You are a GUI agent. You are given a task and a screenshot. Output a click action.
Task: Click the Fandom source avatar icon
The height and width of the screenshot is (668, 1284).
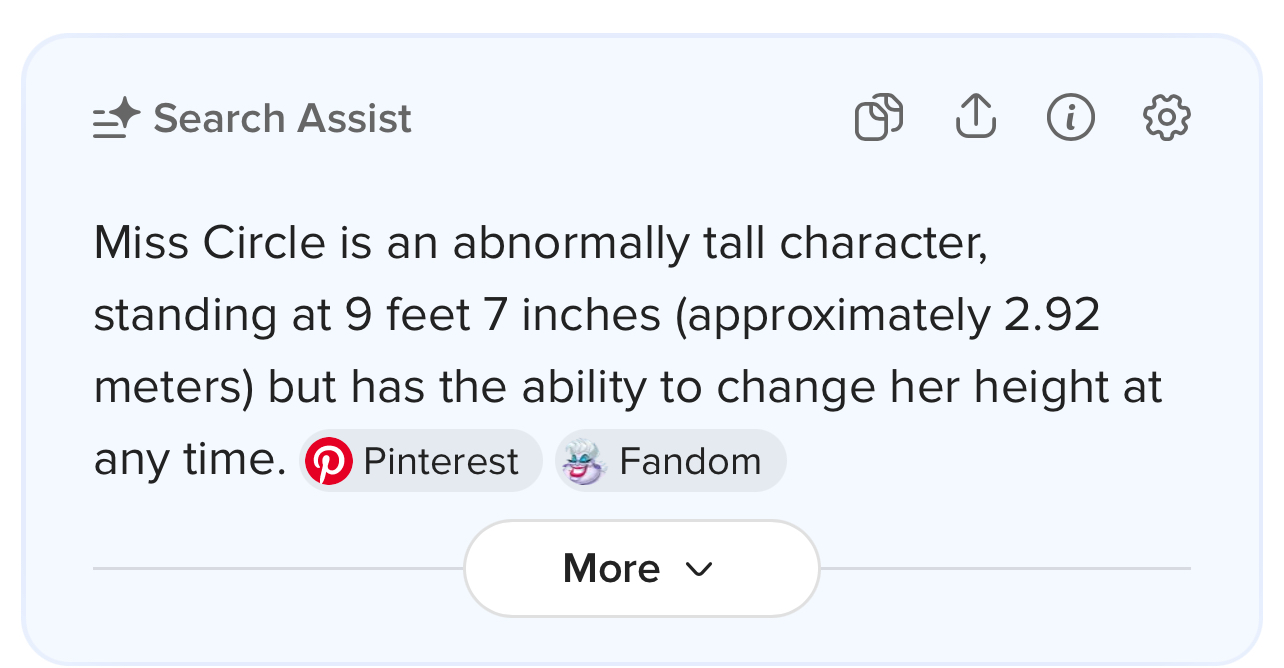pos(584,461)
